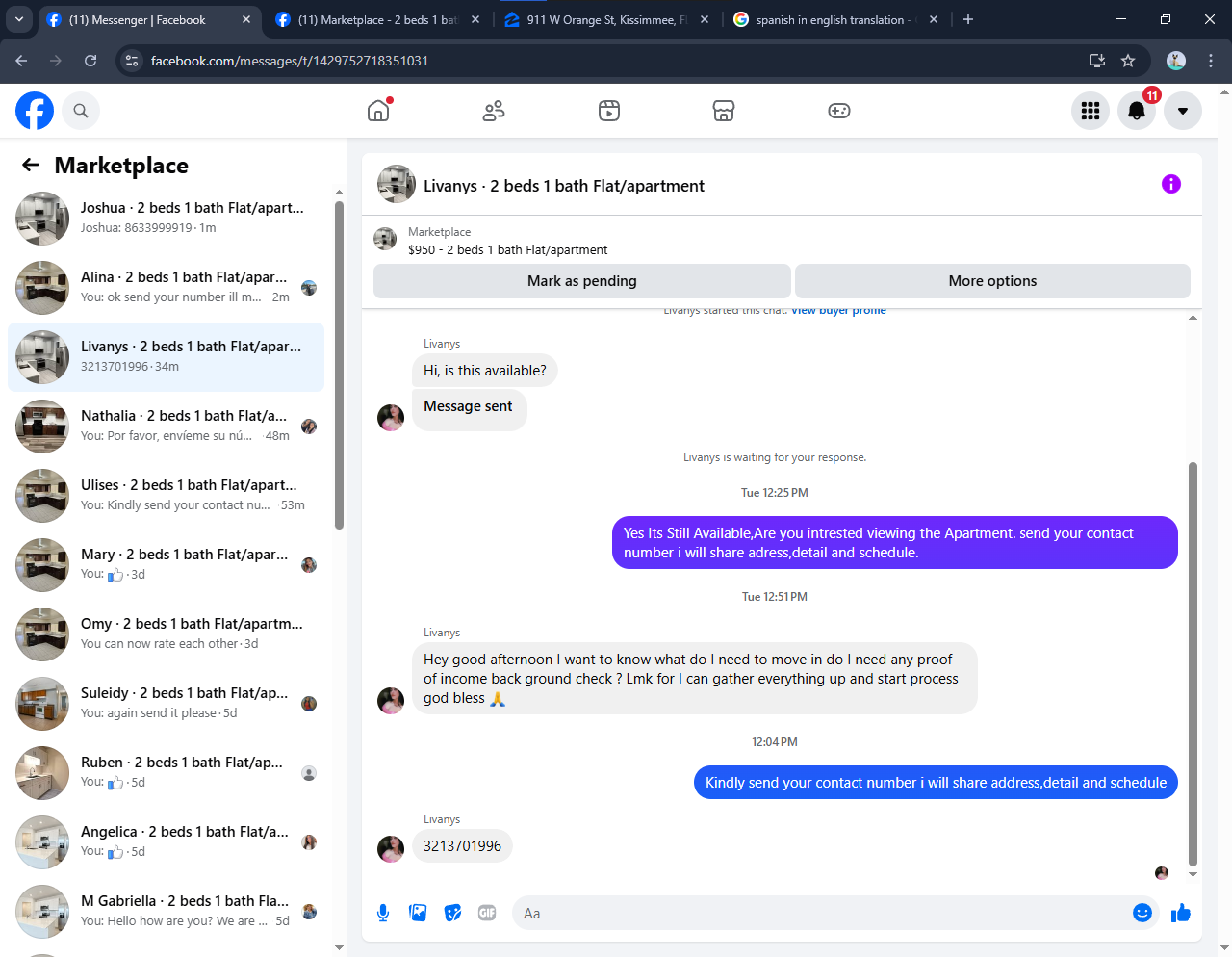Click the Facebook logo icon
1232x957 pixels.
[35, 111]
